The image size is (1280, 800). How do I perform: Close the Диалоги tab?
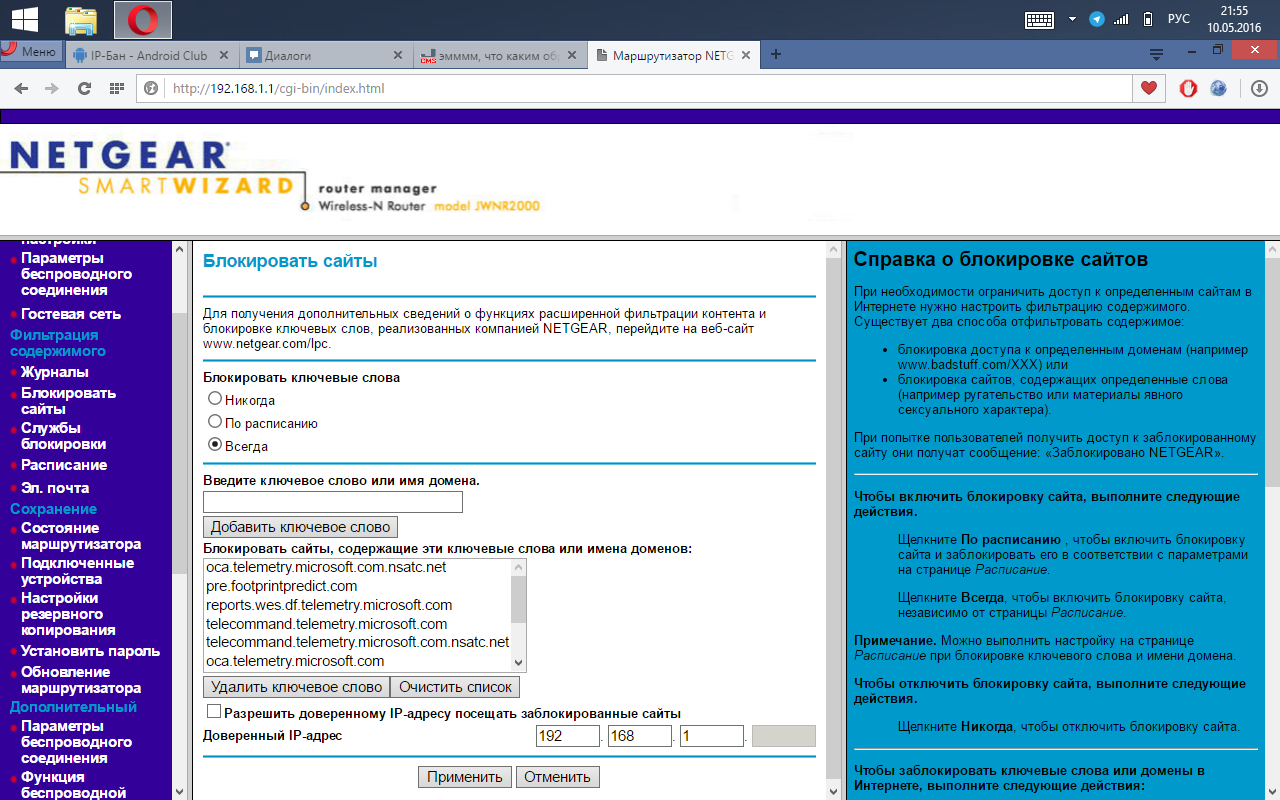pos(397,56)
